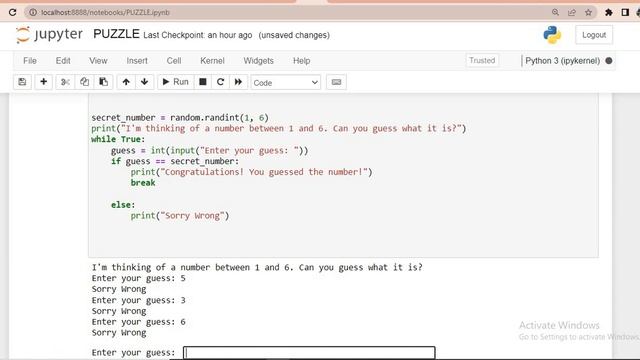Open the View menu

point(98,61)
